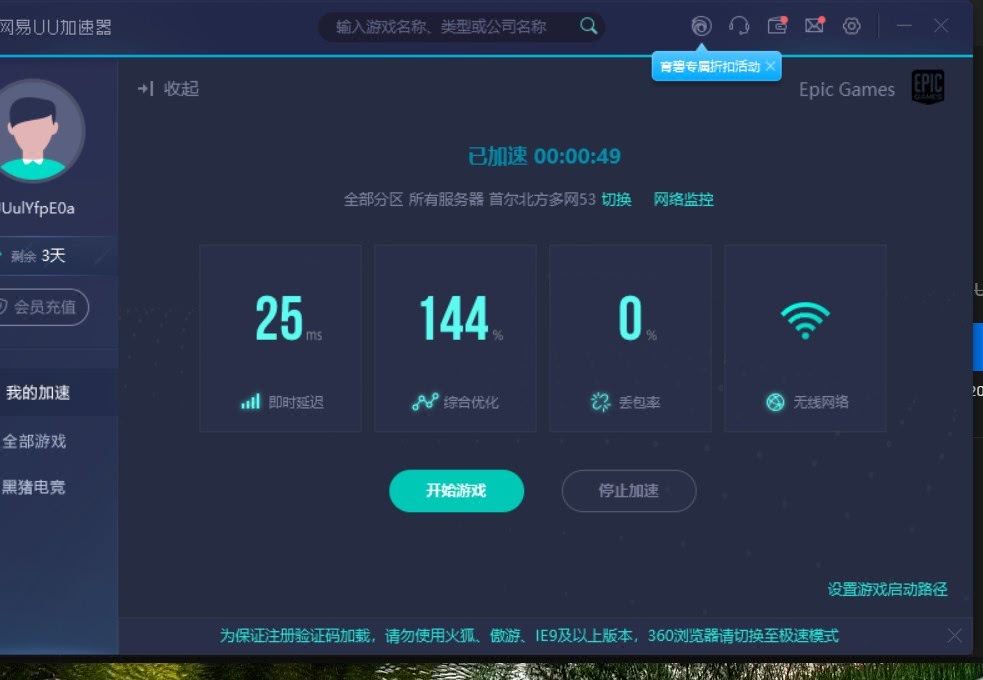This screenshot has height=680, width=983.
Task: Click the Epic Games logo icon
Action: click(x=928, y=86)
